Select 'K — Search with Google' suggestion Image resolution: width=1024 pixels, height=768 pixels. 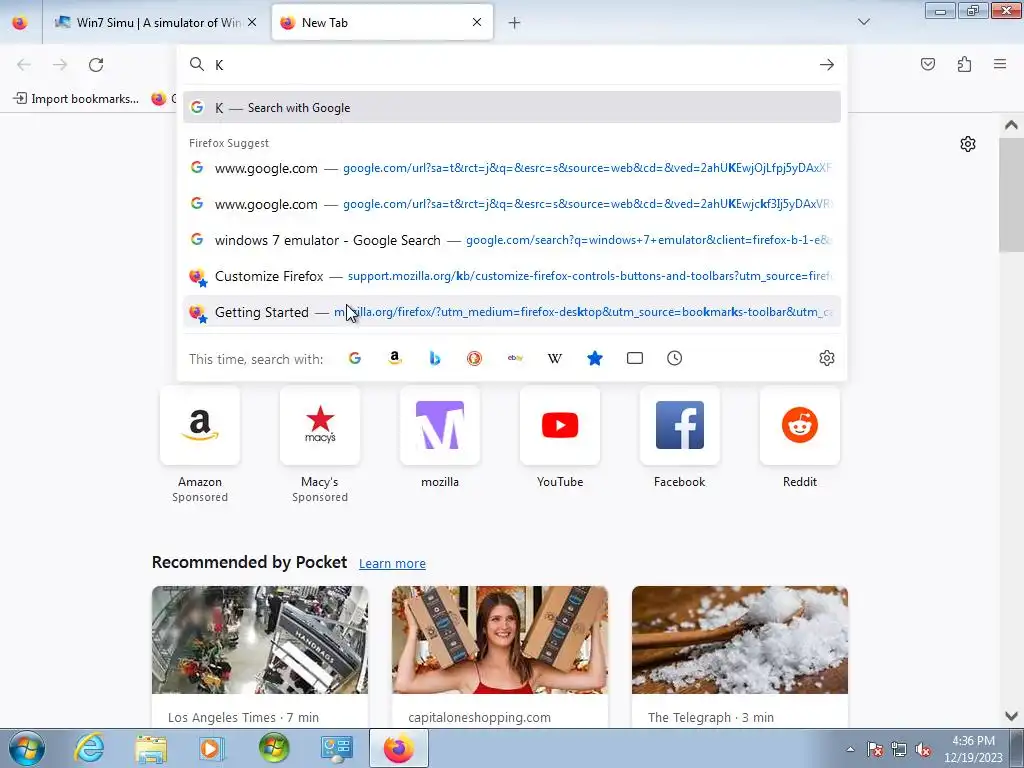tap(511, 108)
